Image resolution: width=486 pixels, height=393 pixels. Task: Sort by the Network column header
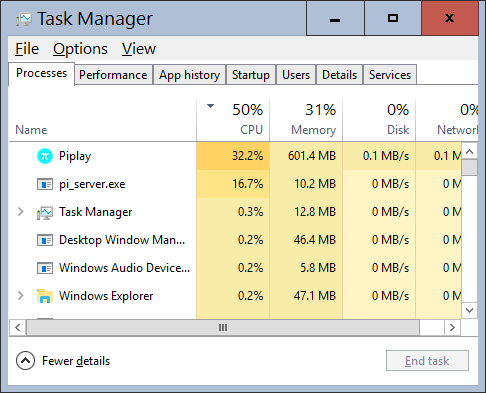447,121
